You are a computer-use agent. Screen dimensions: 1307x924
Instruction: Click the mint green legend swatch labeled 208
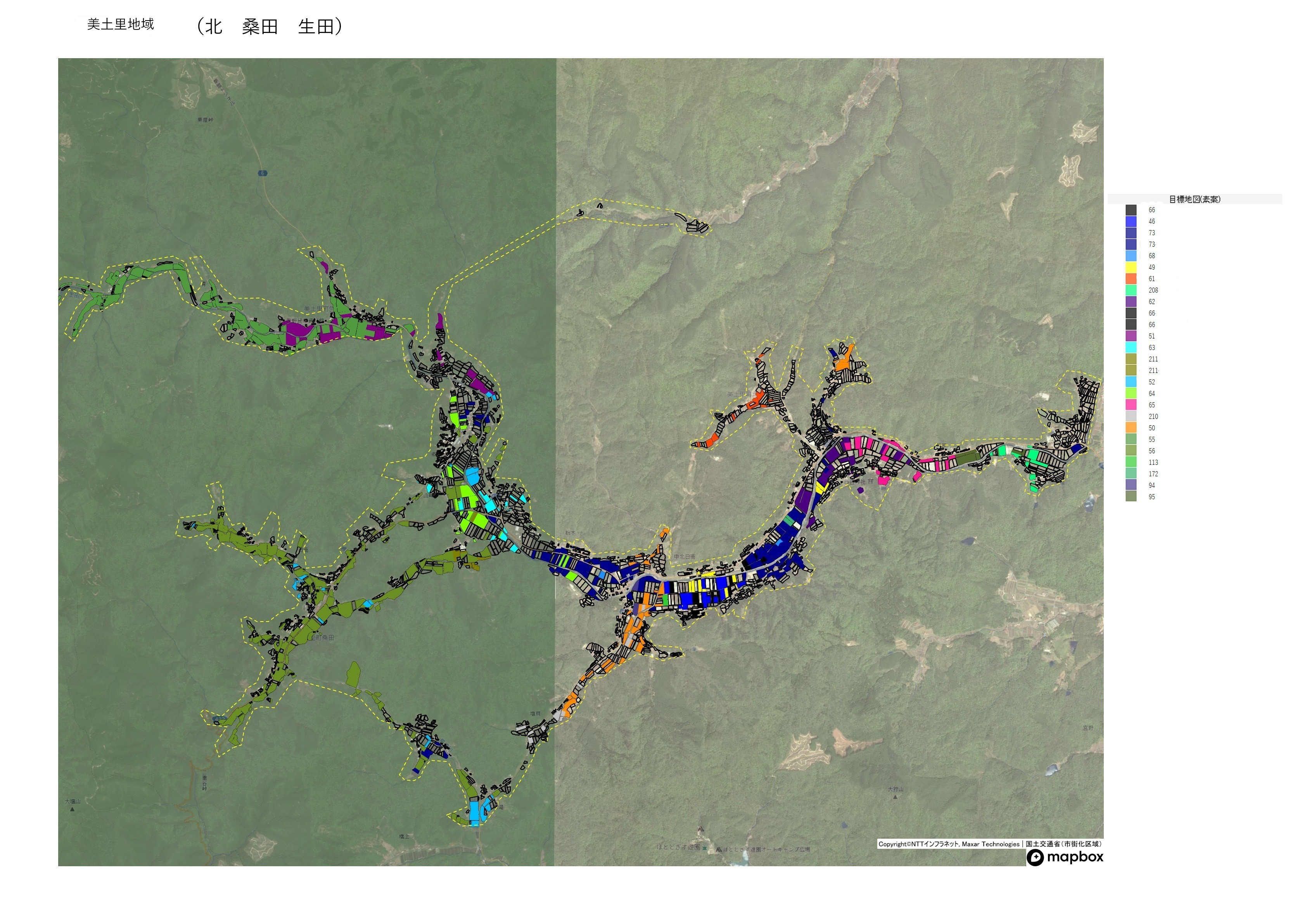click(1131, 290)
